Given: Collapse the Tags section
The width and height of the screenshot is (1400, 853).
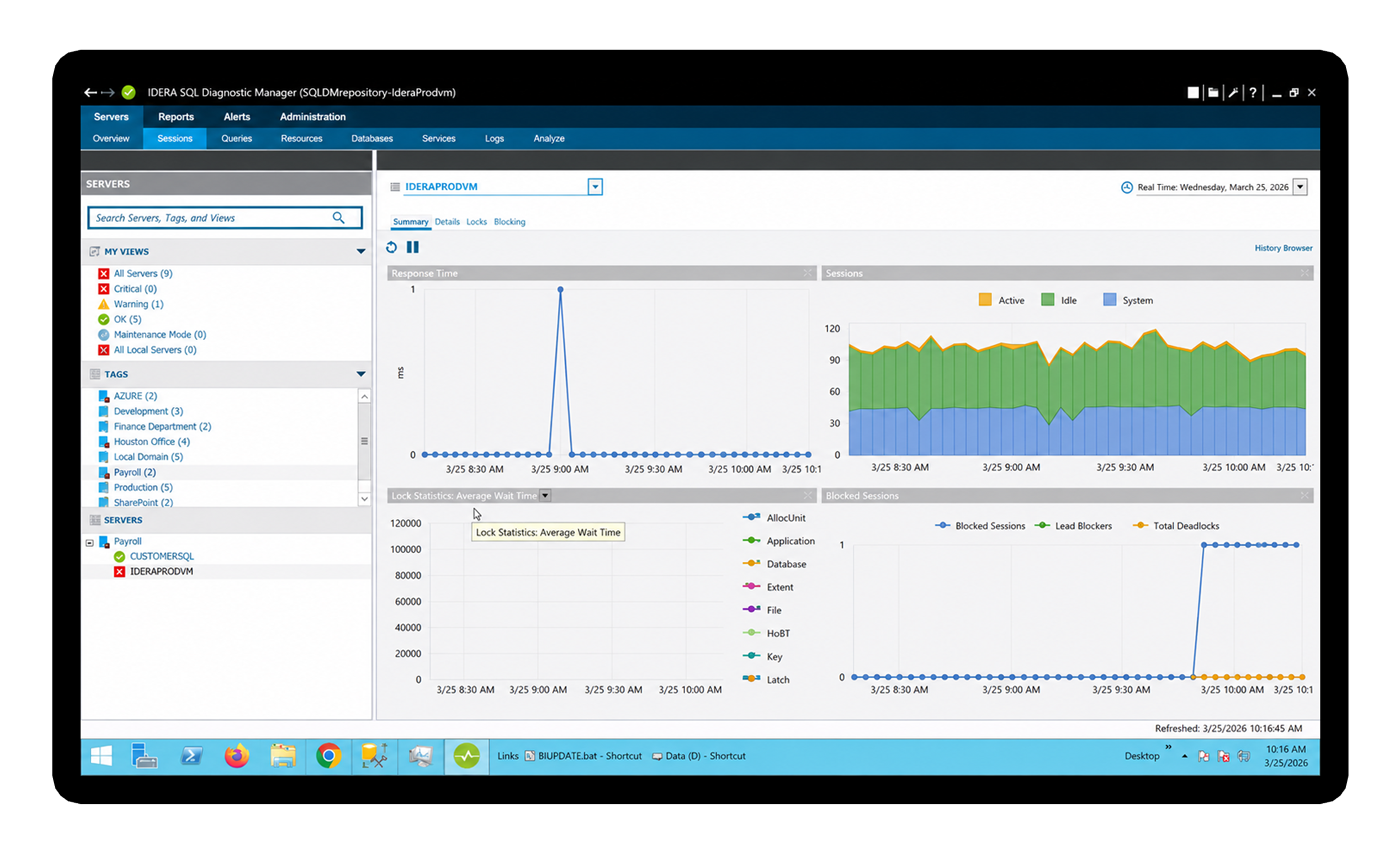Looking at the screenshot, I should (x=361, y=374).
